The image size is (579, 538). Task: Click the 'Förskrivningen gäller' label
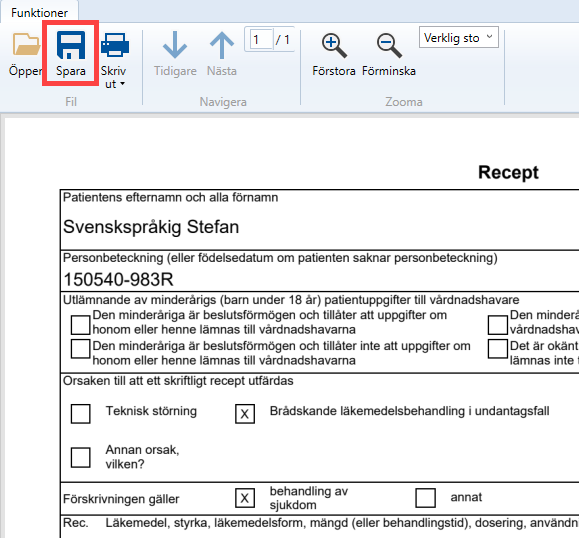click(x=121, y=499)
